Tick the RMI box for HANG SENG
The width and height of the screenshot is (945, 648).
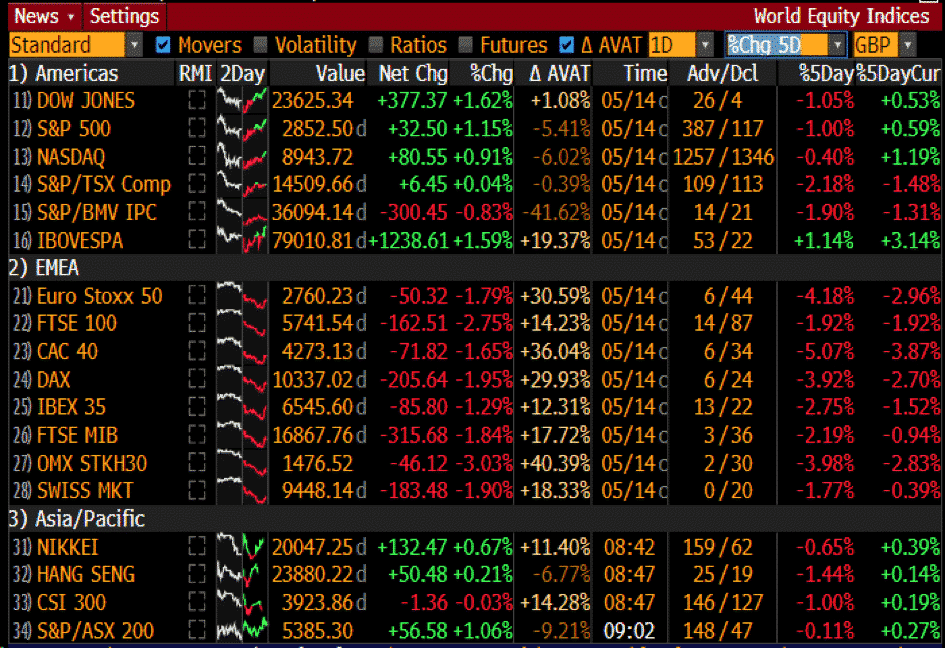coord(196,574)
